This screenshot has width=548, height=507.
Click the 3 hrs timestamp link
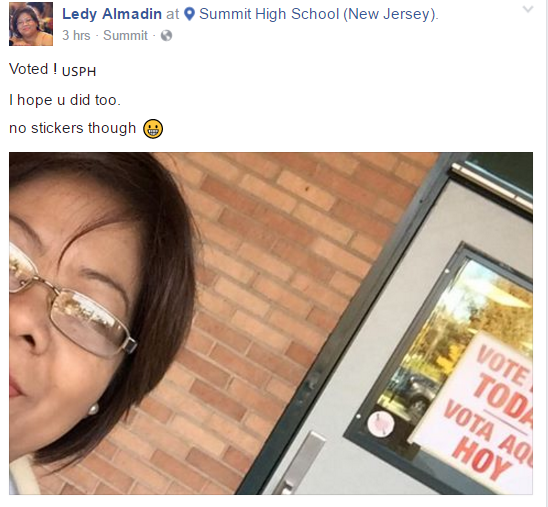click(x=76, y=35)
